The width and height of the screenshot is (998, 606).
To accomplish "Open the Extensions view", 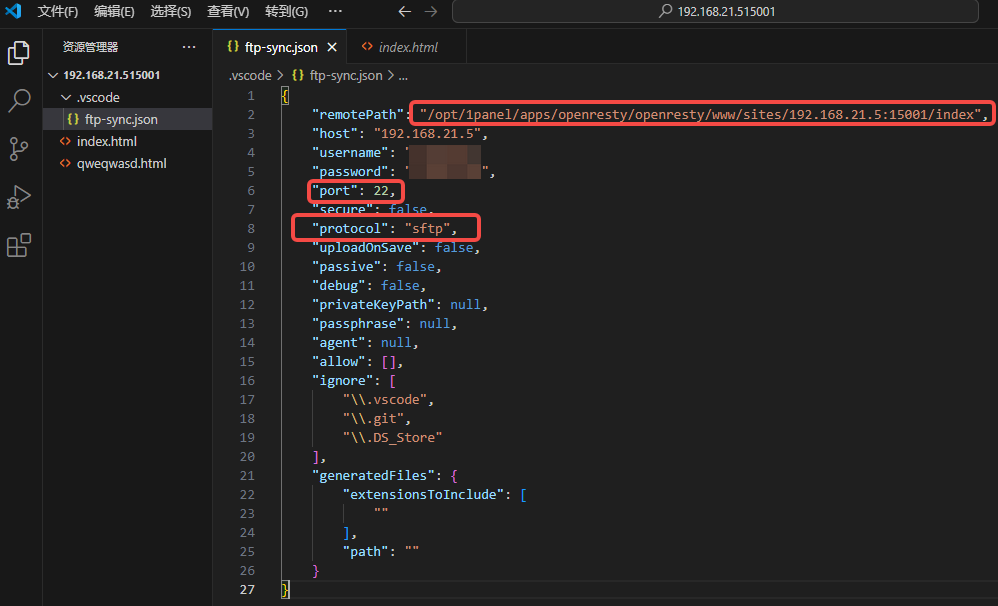I will click(x=19, y=245).
